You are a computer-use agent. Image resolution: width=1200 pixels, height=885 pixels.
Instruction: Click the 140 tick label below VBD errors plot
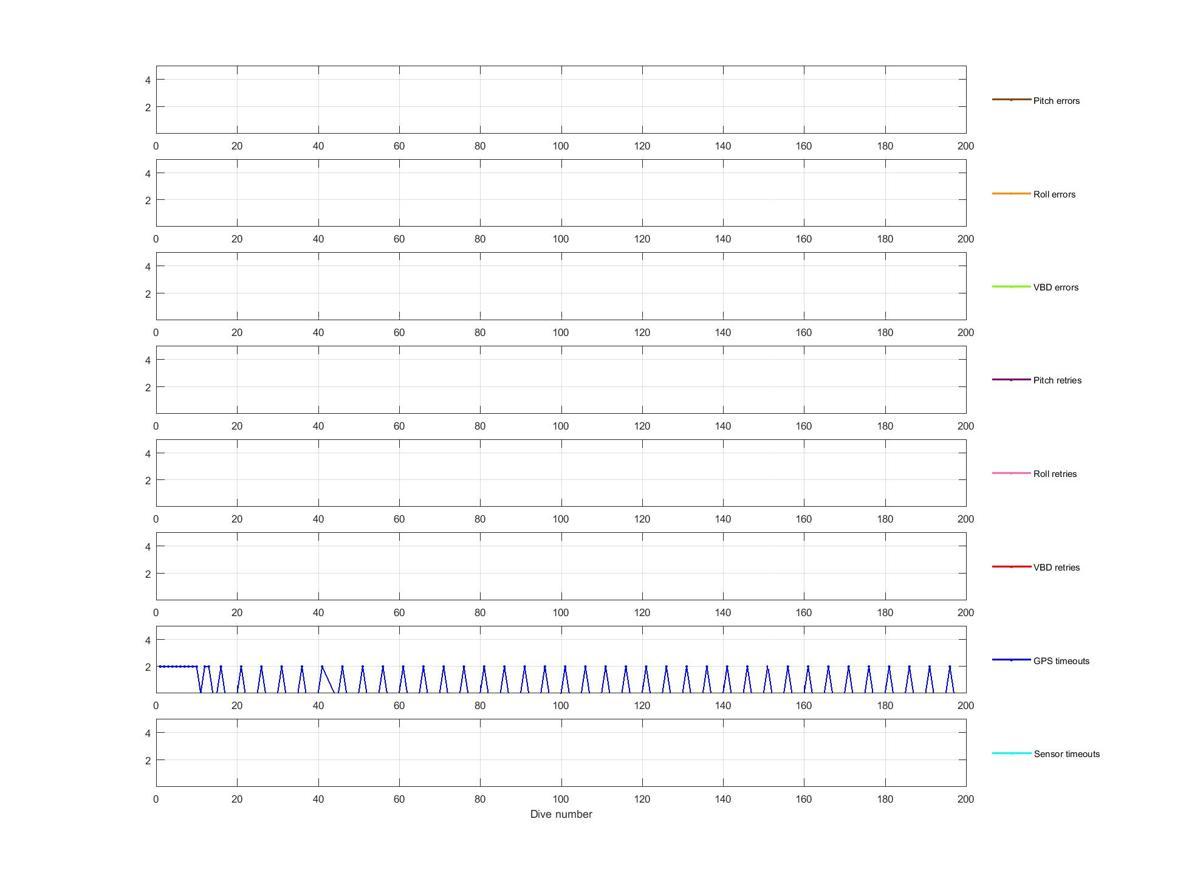[723, 333]
